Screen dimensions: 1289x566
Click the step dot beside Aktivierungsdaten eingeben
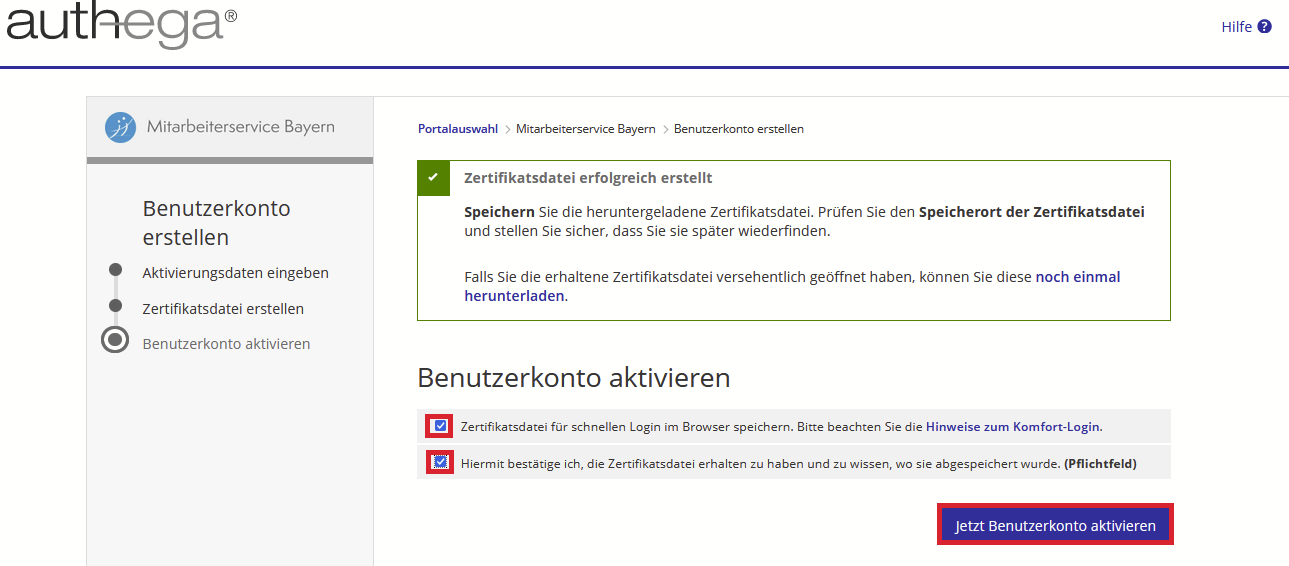(116, 270)
